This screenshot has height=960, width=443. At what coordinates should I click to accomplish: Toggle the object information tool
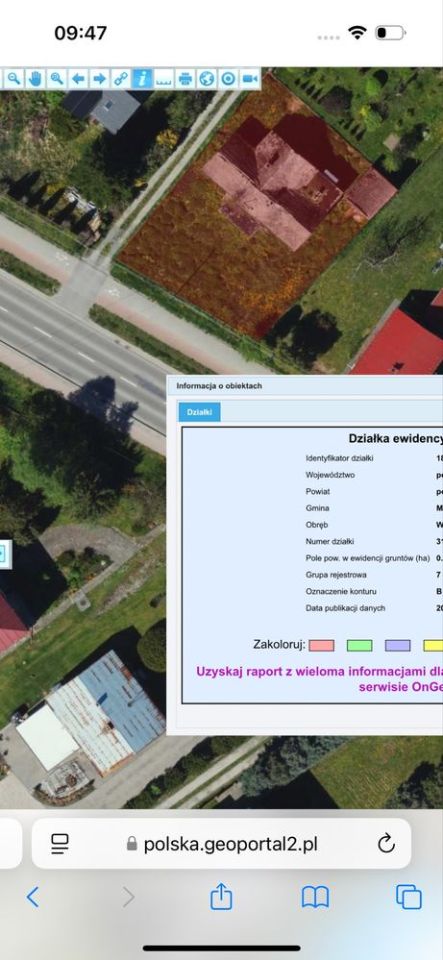coord(142,78)
